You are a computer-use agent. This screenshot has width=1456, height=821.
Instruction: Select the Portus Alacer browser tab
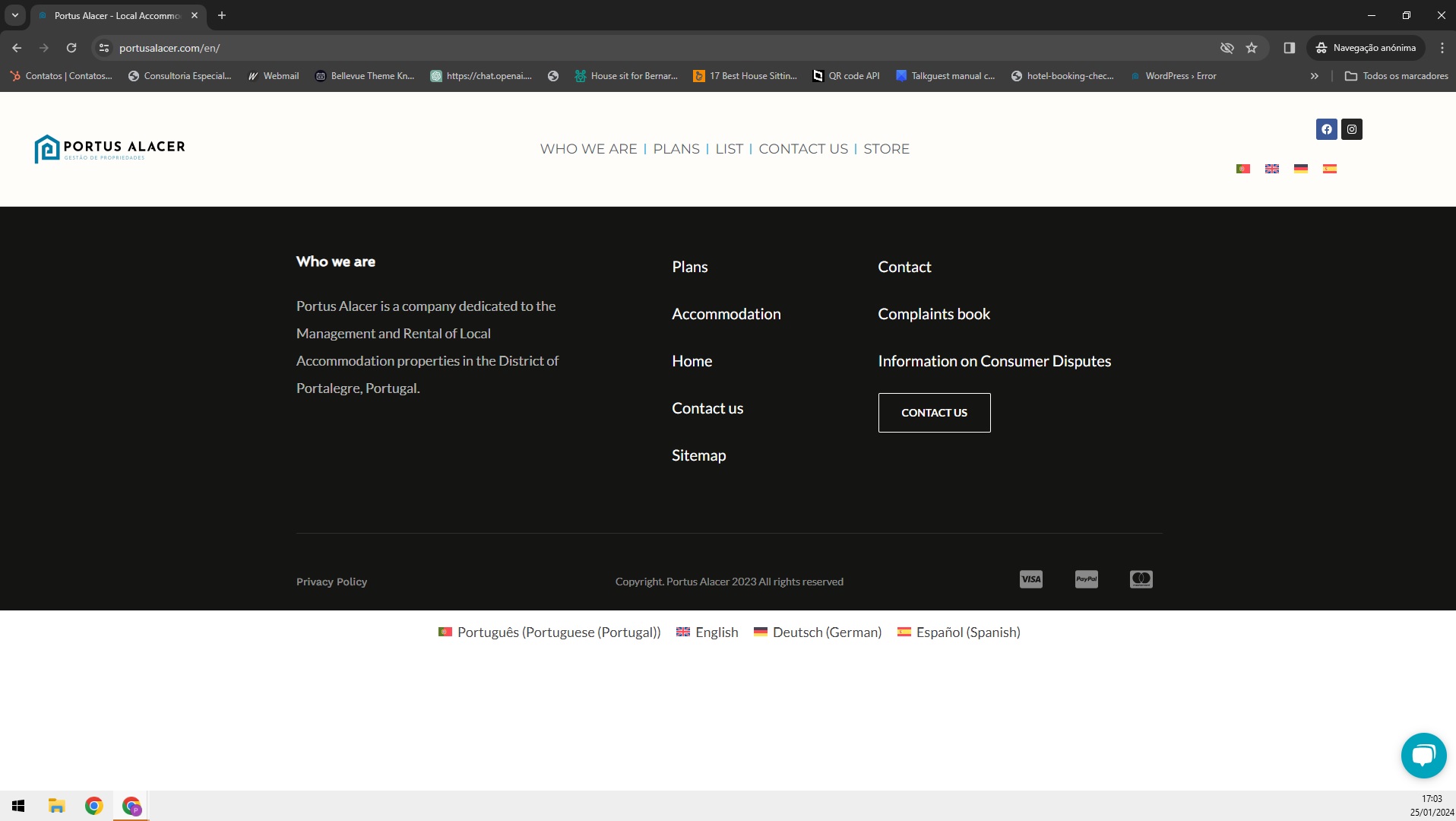118,15
